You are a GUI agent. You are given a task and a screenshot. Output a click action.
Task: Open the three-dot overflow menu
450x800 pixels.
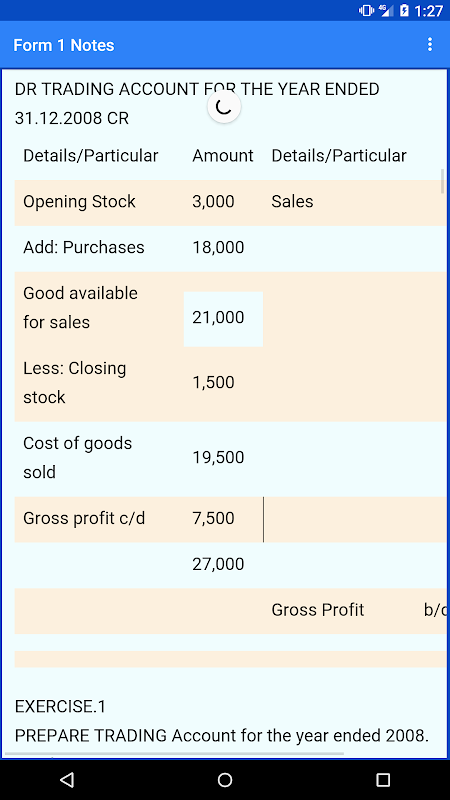pos(430,45)
